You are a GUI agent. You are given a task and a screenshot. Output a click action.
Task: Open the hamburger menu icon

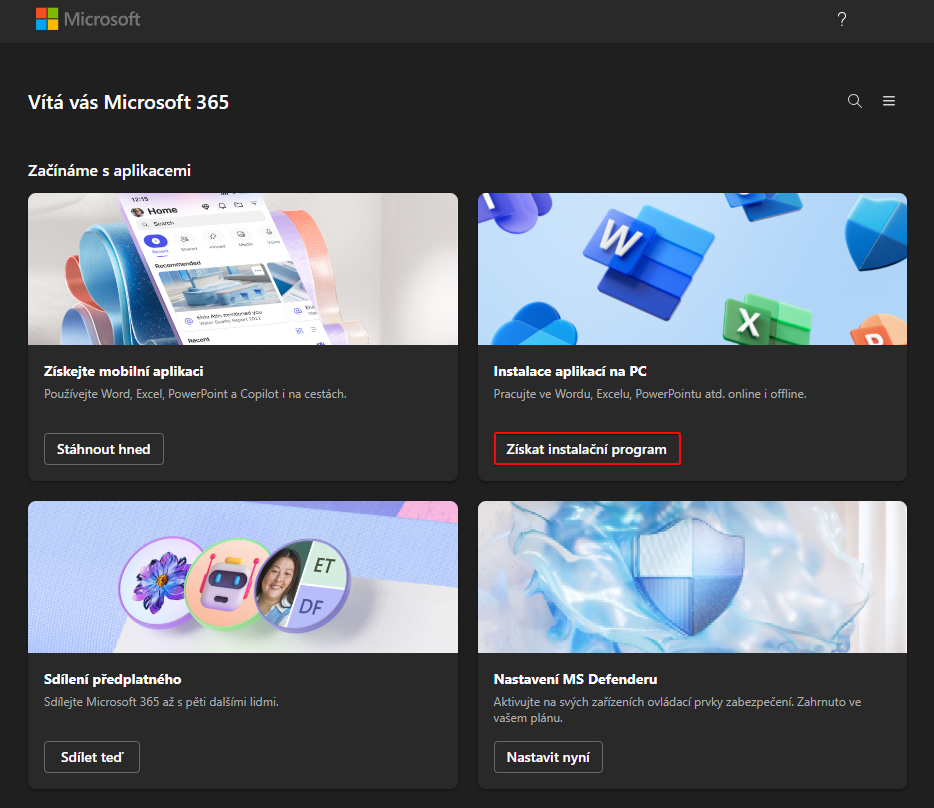pyautogui.click(x=889, y=101)
